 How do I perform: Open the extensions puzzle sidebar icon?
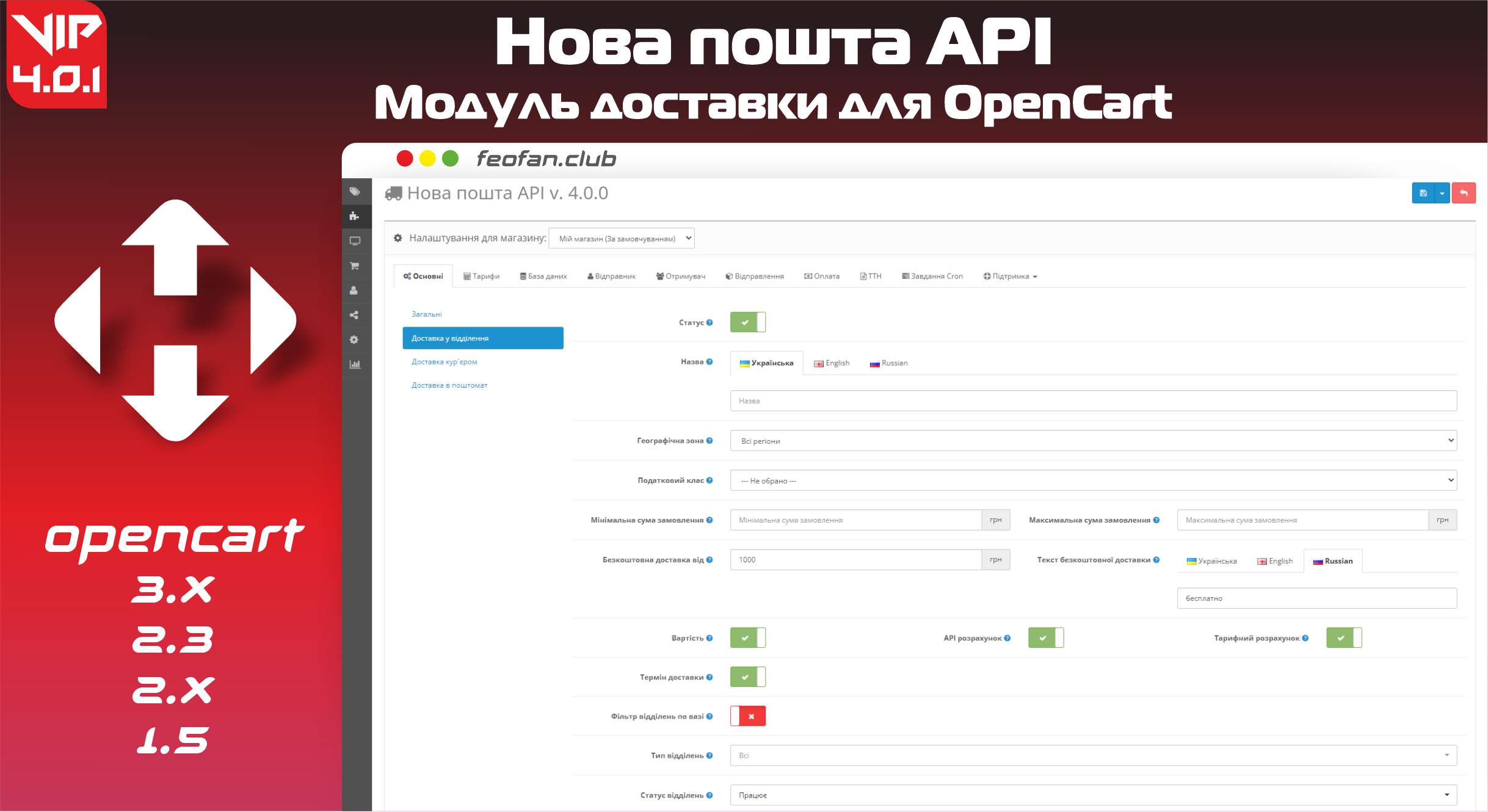[355, 216]
